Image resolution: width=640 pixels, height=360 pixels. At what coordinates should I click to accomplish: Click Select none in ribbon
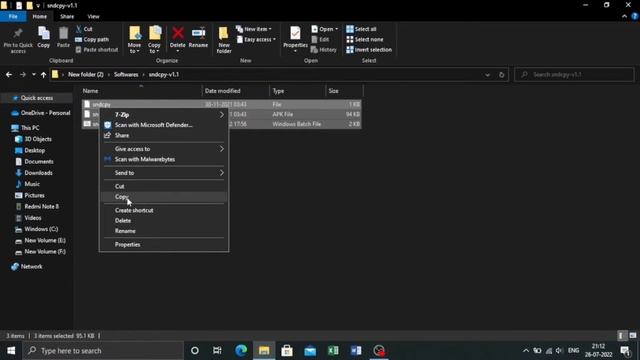coord(364,40)
